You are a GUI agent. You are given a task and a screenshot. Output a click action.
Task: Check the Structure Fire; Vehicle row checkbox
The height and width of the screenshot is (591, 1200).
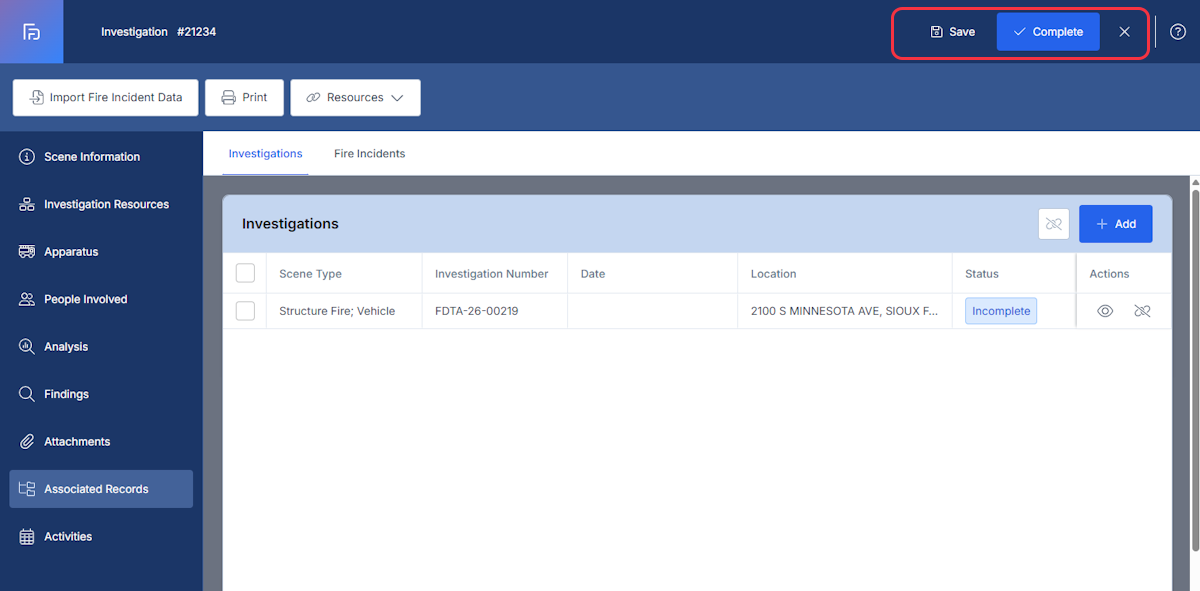click(x=245, y=311)
